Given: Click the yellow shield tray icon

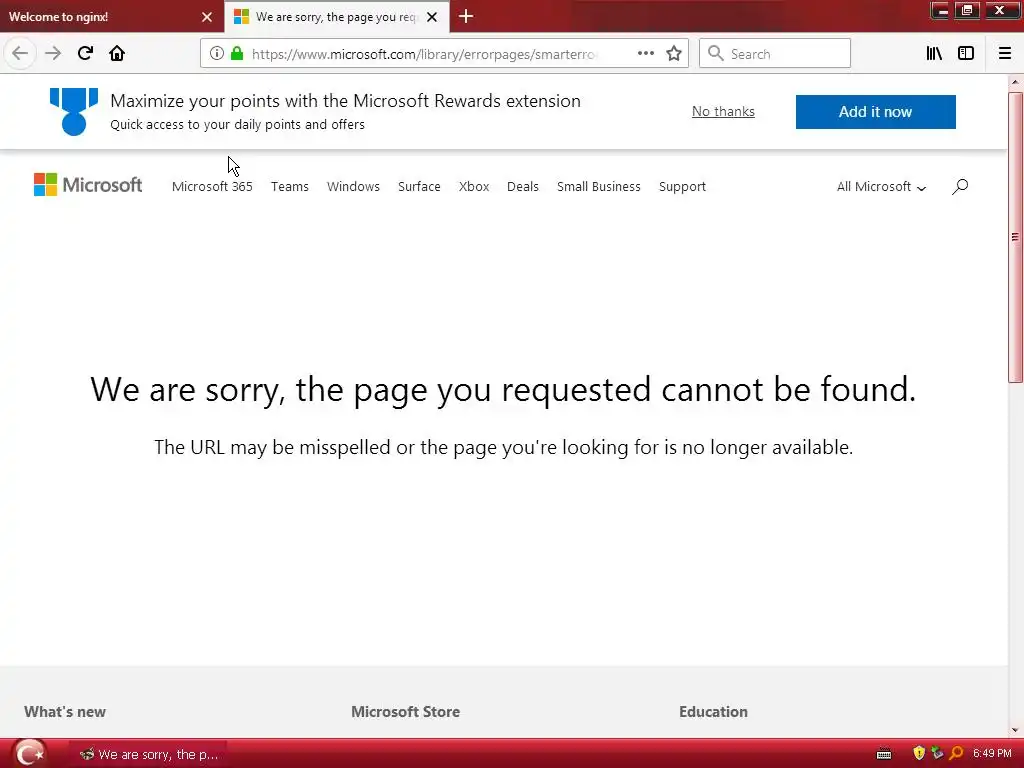Looking at the screenshot, I should tap(919, 754).
